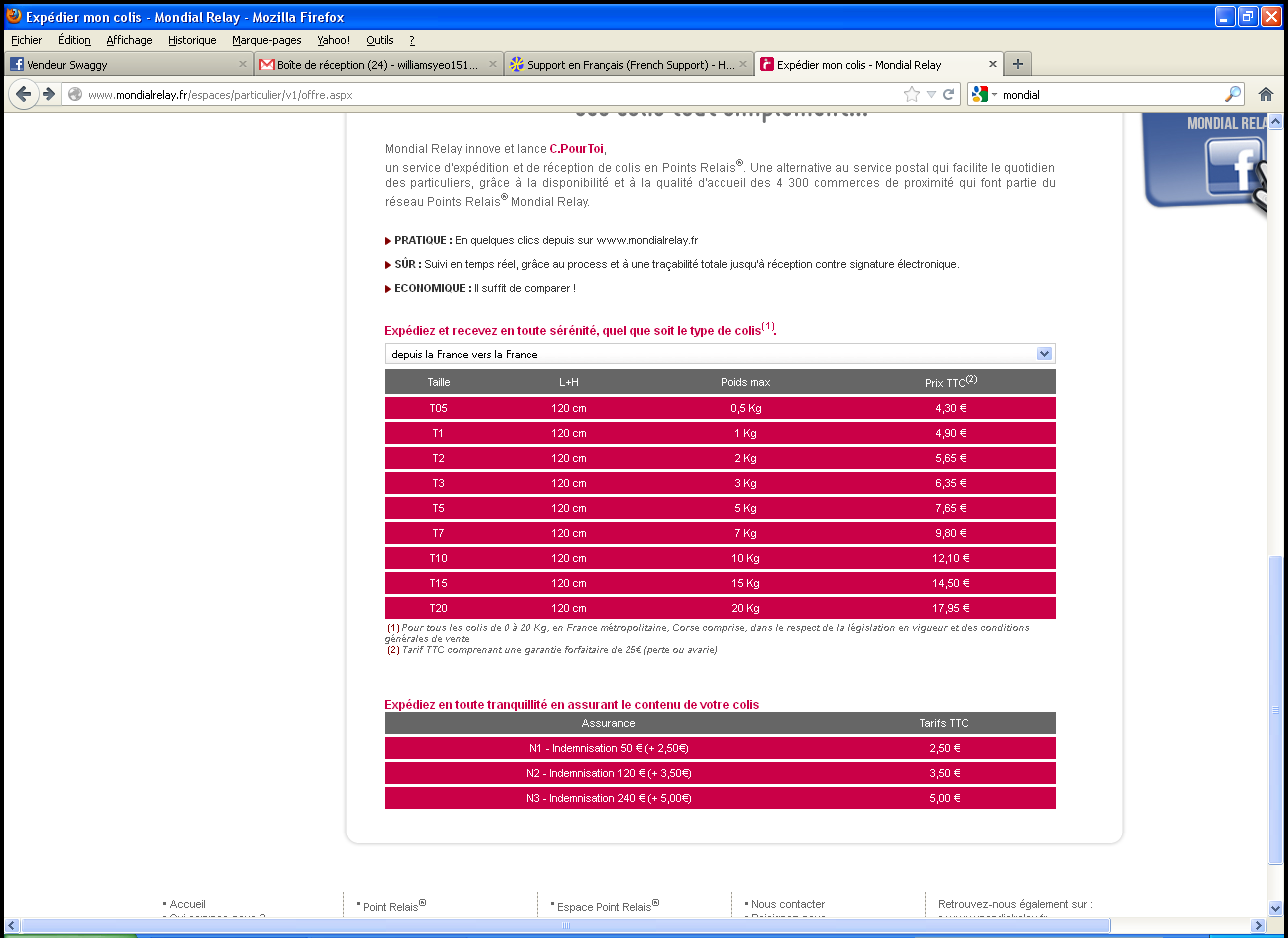This screenshot has height=938, width=1288.
Task: Open the Outils menu
Action: [380, 40]
